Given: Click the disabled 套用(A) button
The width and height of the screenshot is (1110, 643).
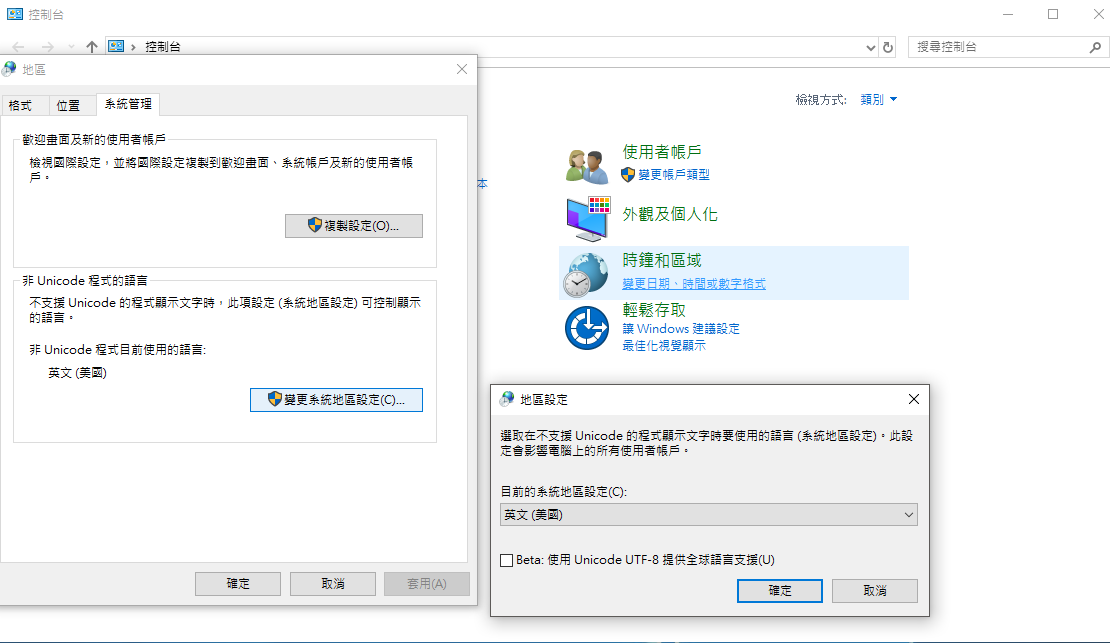Looking at the screenshot, I should pyautogui.click(x=427, y=584).
